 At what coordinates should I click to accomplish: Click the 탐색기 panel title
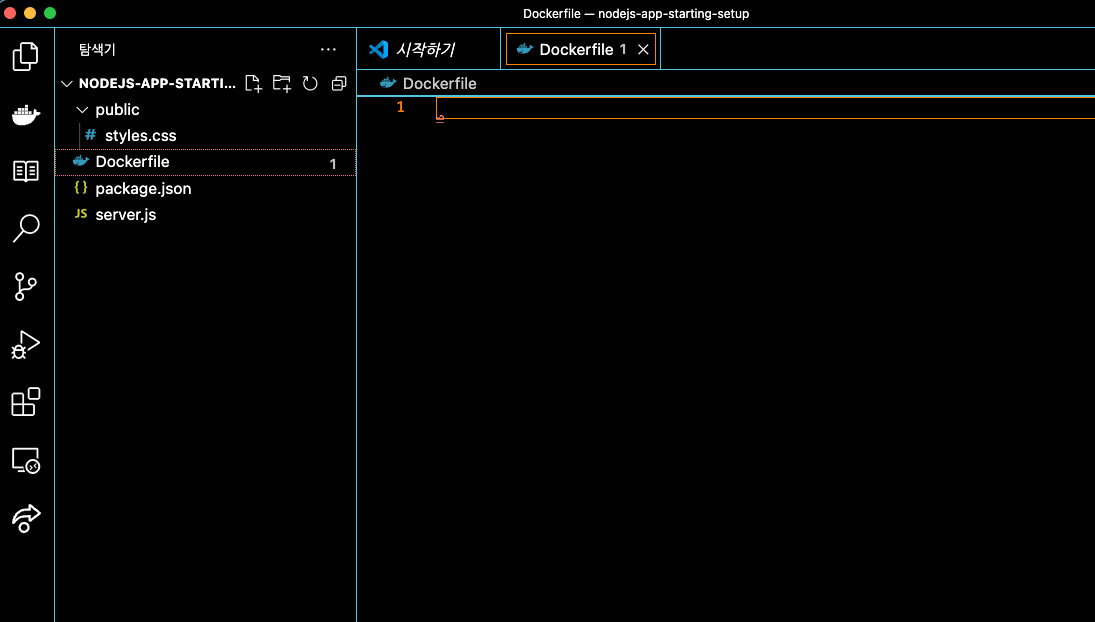[x=97, y=50]
